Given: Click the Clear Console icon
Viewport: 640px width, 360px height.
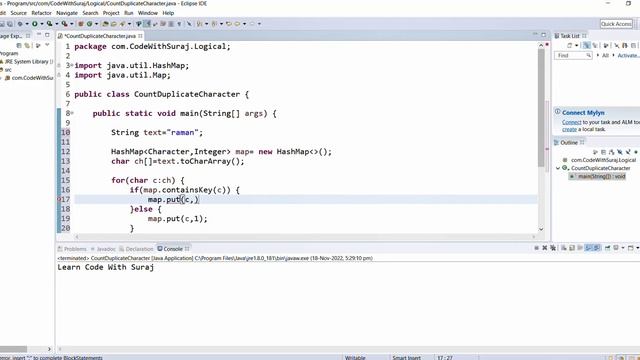Looking at the screenshot, I should point(564,248).
